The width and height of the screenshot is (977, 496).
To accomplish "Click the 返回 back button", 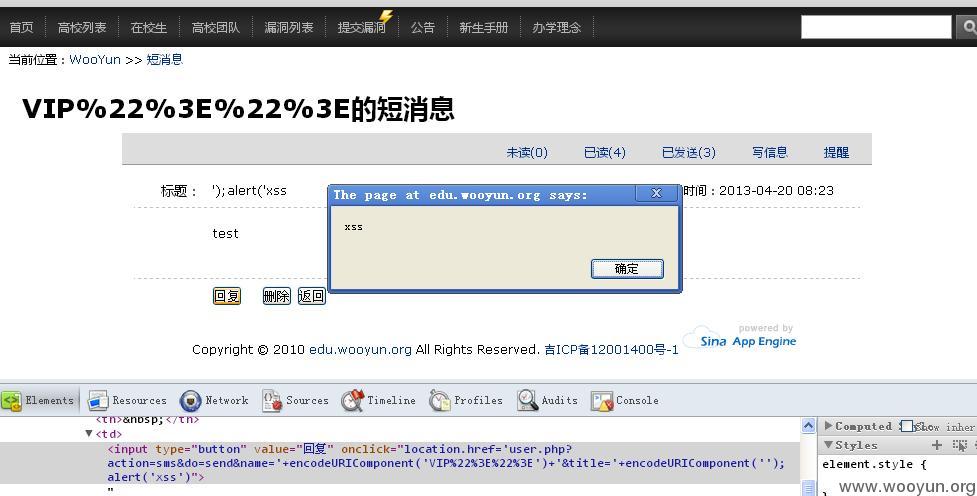I will coord(312,296).
